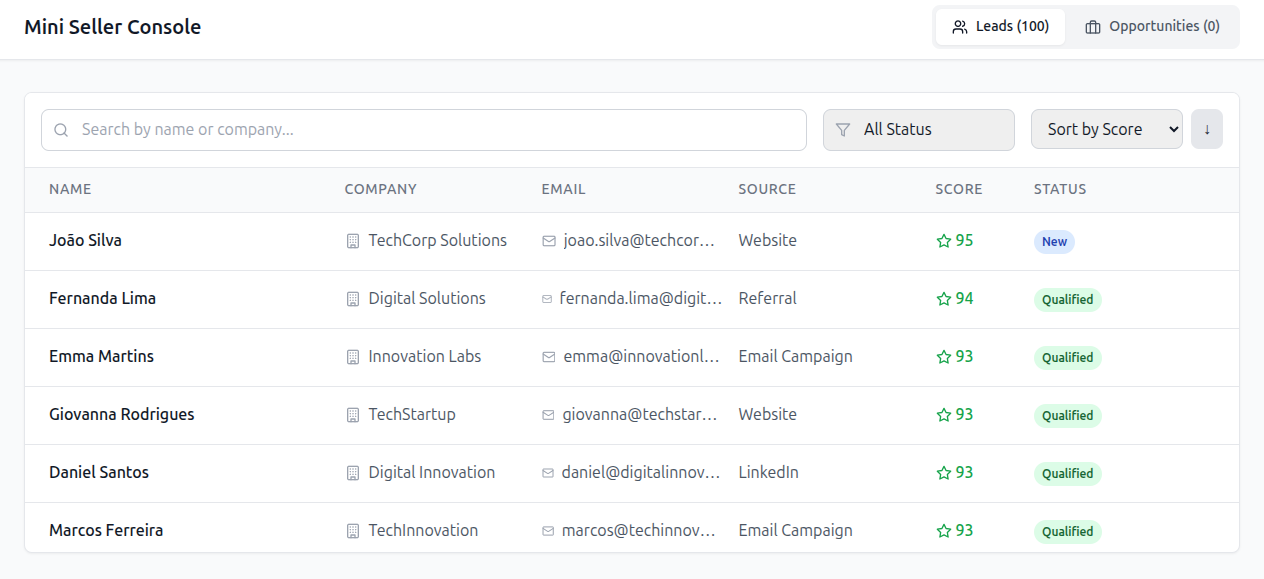The image size is (1264, 579).
Task: Click the building icon next to TechCorp Solutions
Action: click(352, 241)
